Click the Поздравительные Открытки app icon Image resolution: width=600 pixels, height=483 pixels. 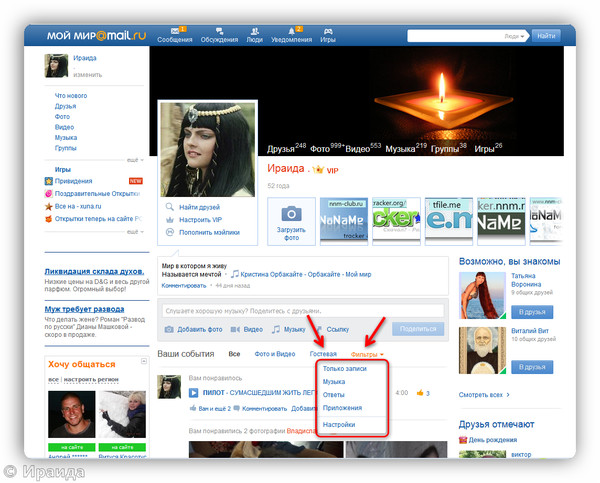click(x=49, y=194)
